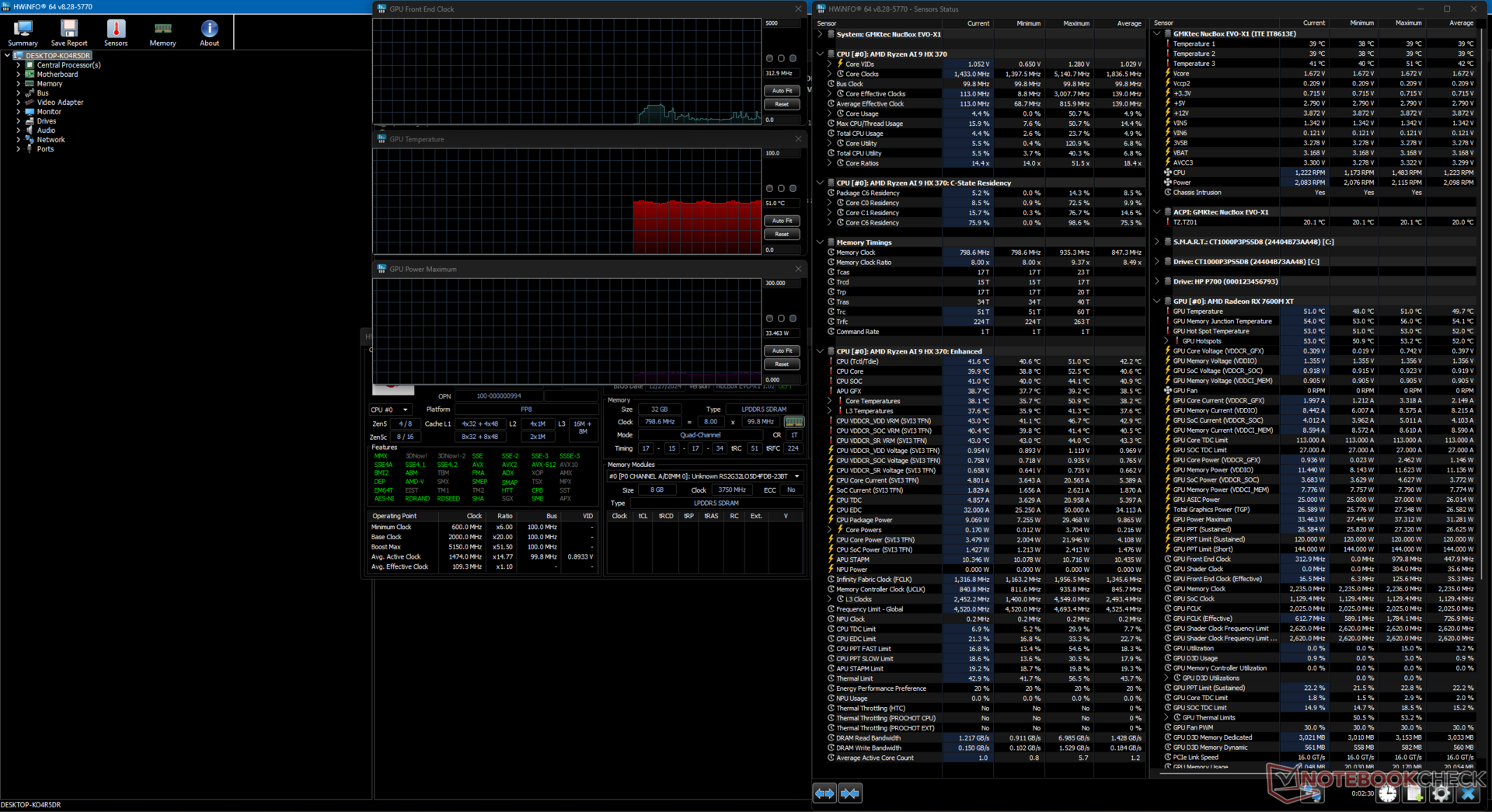Image resolution: width=1492 pixels, height=812 pixels.
Task: Collapse the Memory Timings sensor group
Action: 820,242
